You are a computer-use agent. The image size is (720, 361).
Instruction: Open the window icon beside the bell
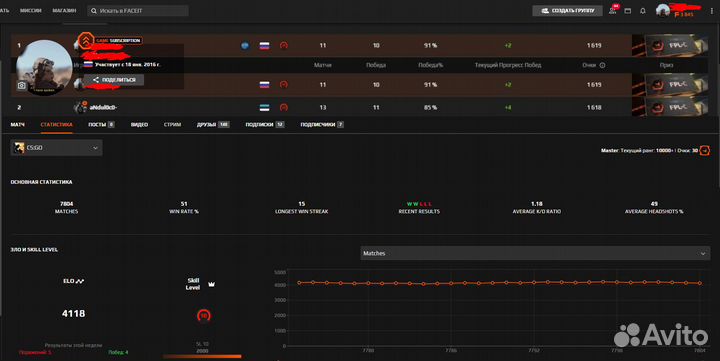click(628, 11)
